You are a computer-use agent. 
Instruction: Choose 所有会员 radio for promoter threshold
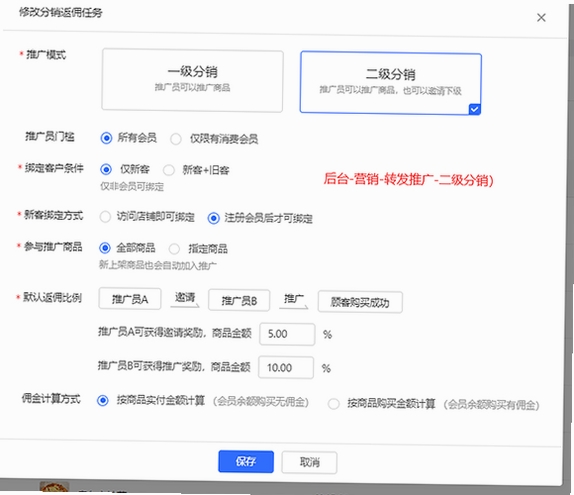pyautogui.click(x=106, y=138)
